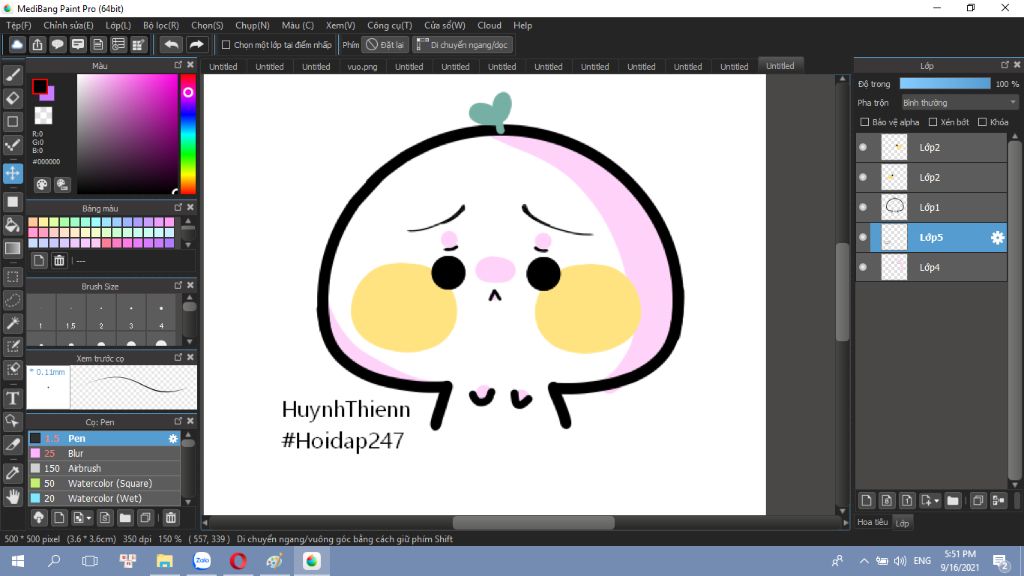The height and width of the screenshot is (576, 1024).
Task: Click the trash icon in palette panel
Action: point(59,261)
